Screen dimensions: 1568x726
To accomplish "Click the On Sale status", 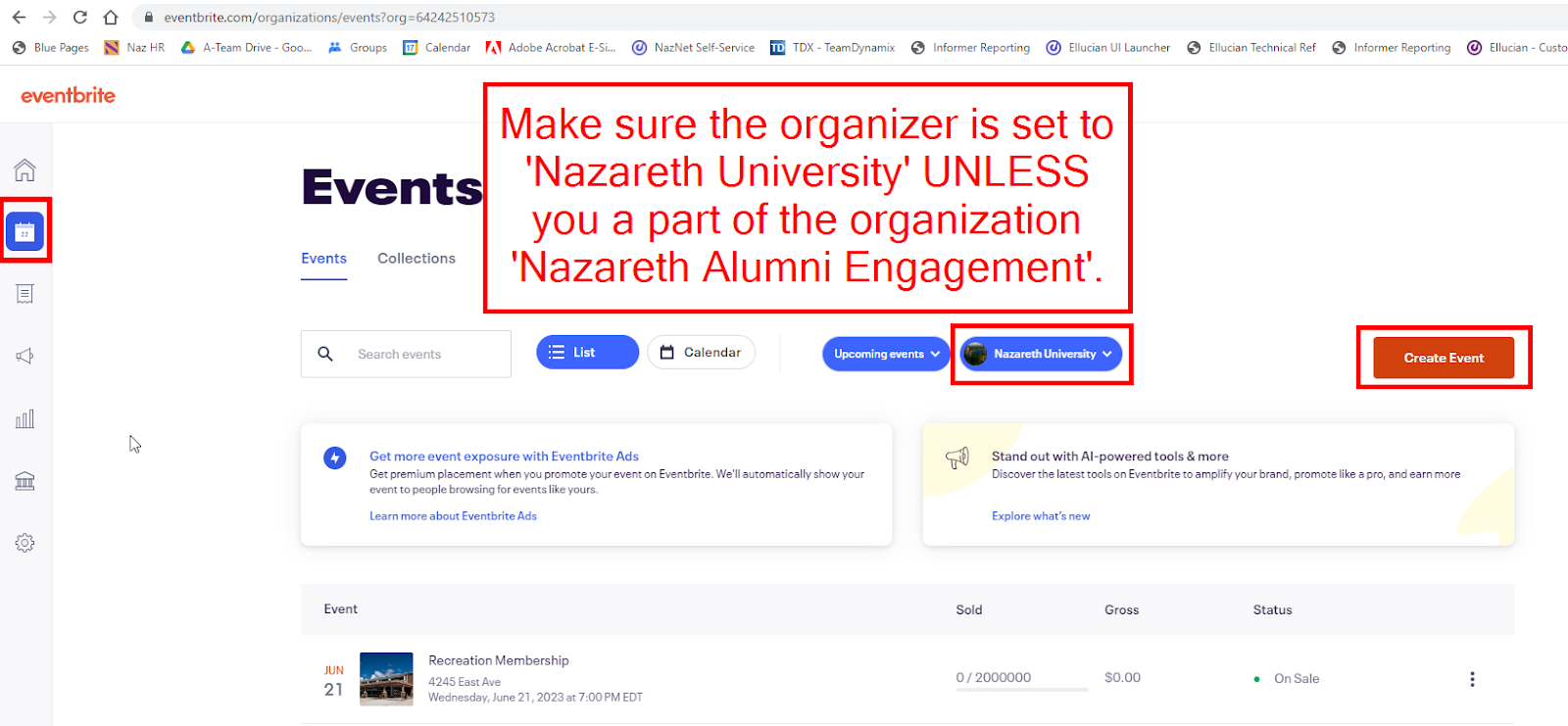I will click(x=1297, y=679).
